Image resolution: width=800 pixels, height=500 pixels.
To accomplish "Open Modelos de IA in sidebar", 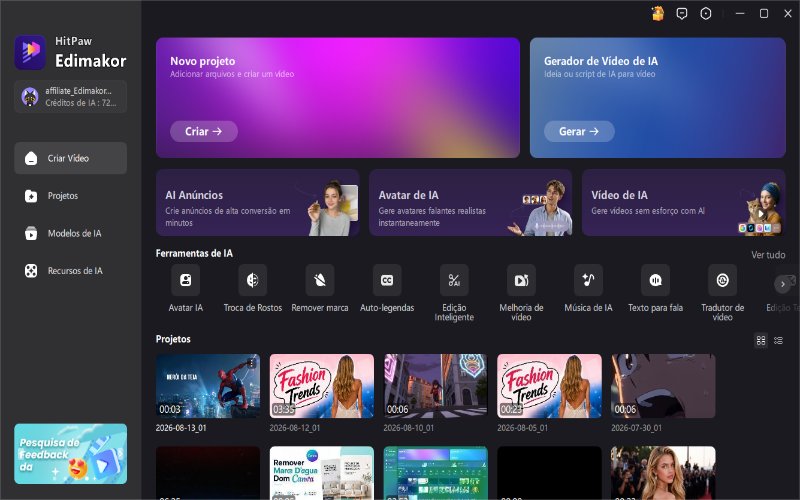I will (70, 233).
